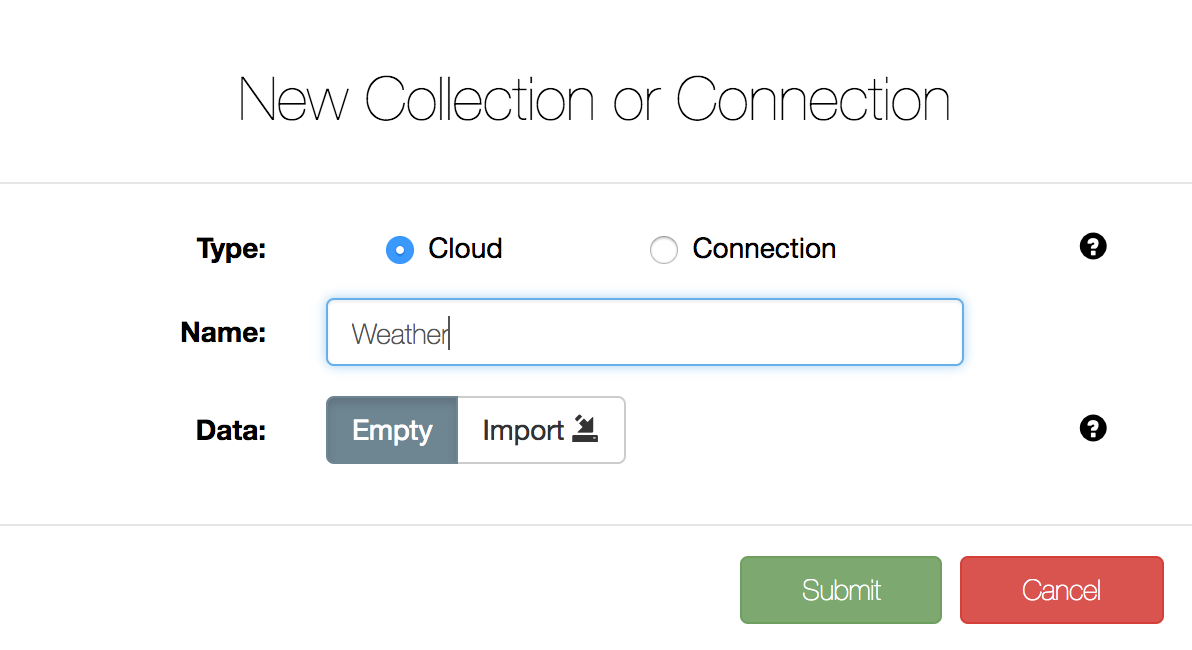1192x650 pixels.
Task: Click the Type: field label
Action: pos(231,249)
